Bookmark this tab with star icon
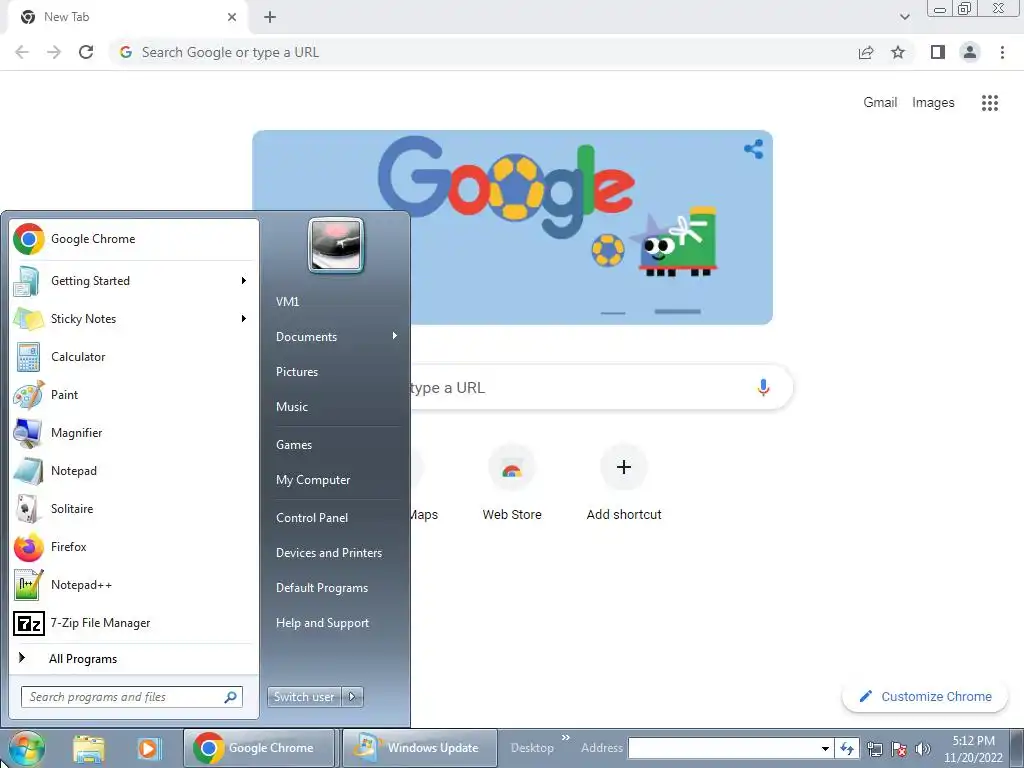The image size is (1024, 768). click(x=898, y=52)
